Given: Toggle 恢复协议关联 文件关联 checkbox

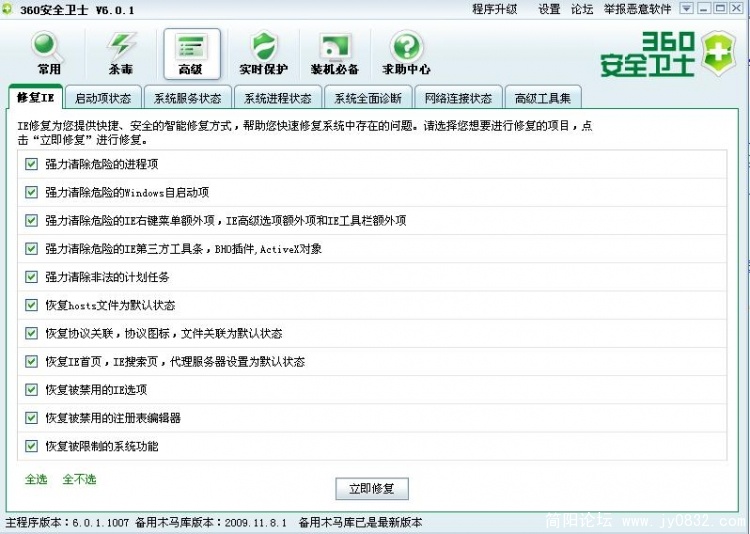Looking at the screenshot, I should (x=32, y=334).
